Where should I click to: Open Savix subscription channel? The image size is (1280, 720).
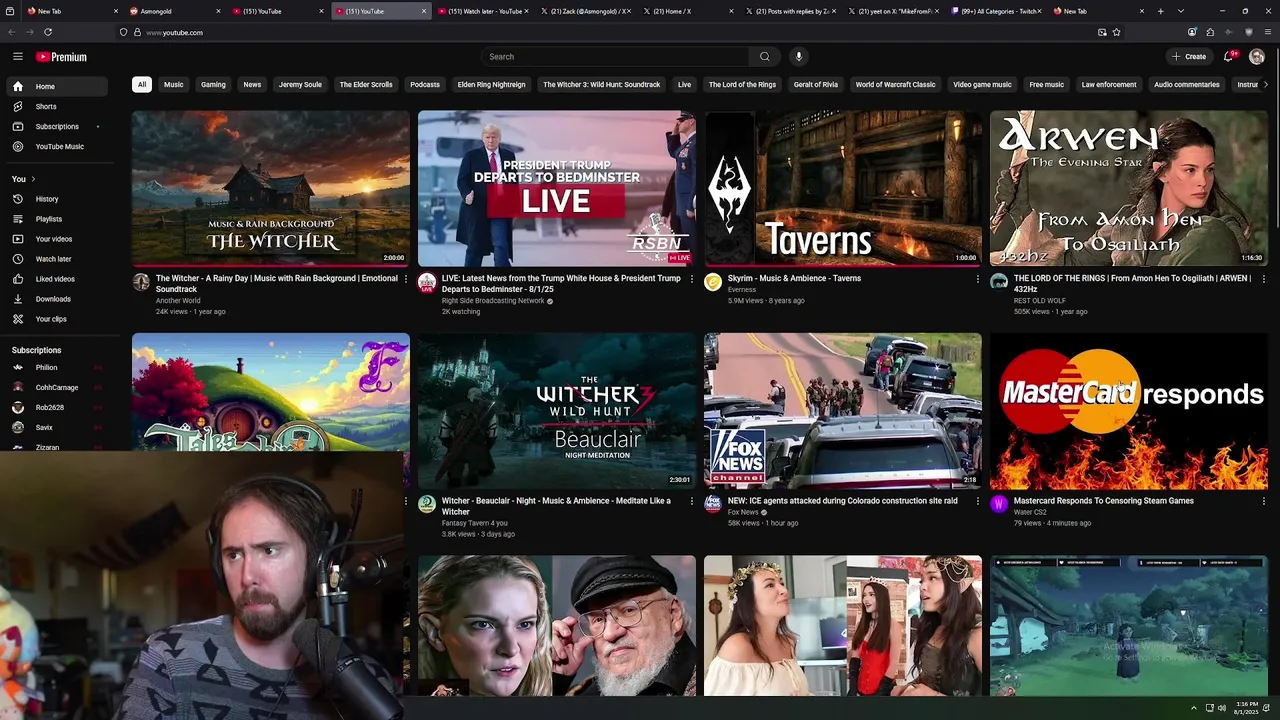56,428
